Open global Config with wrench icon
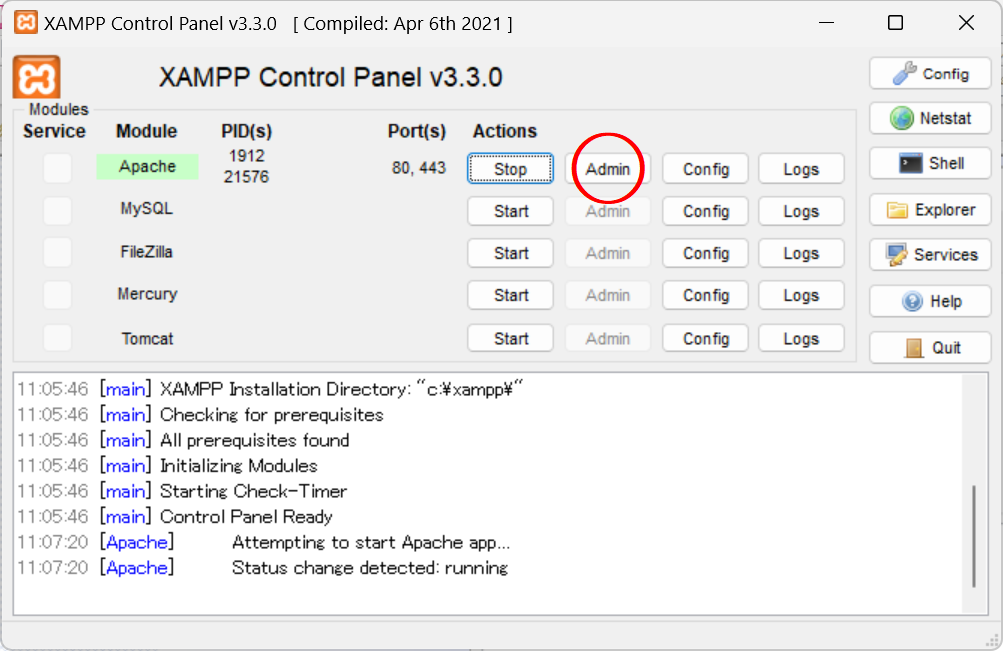 [930, 74]
